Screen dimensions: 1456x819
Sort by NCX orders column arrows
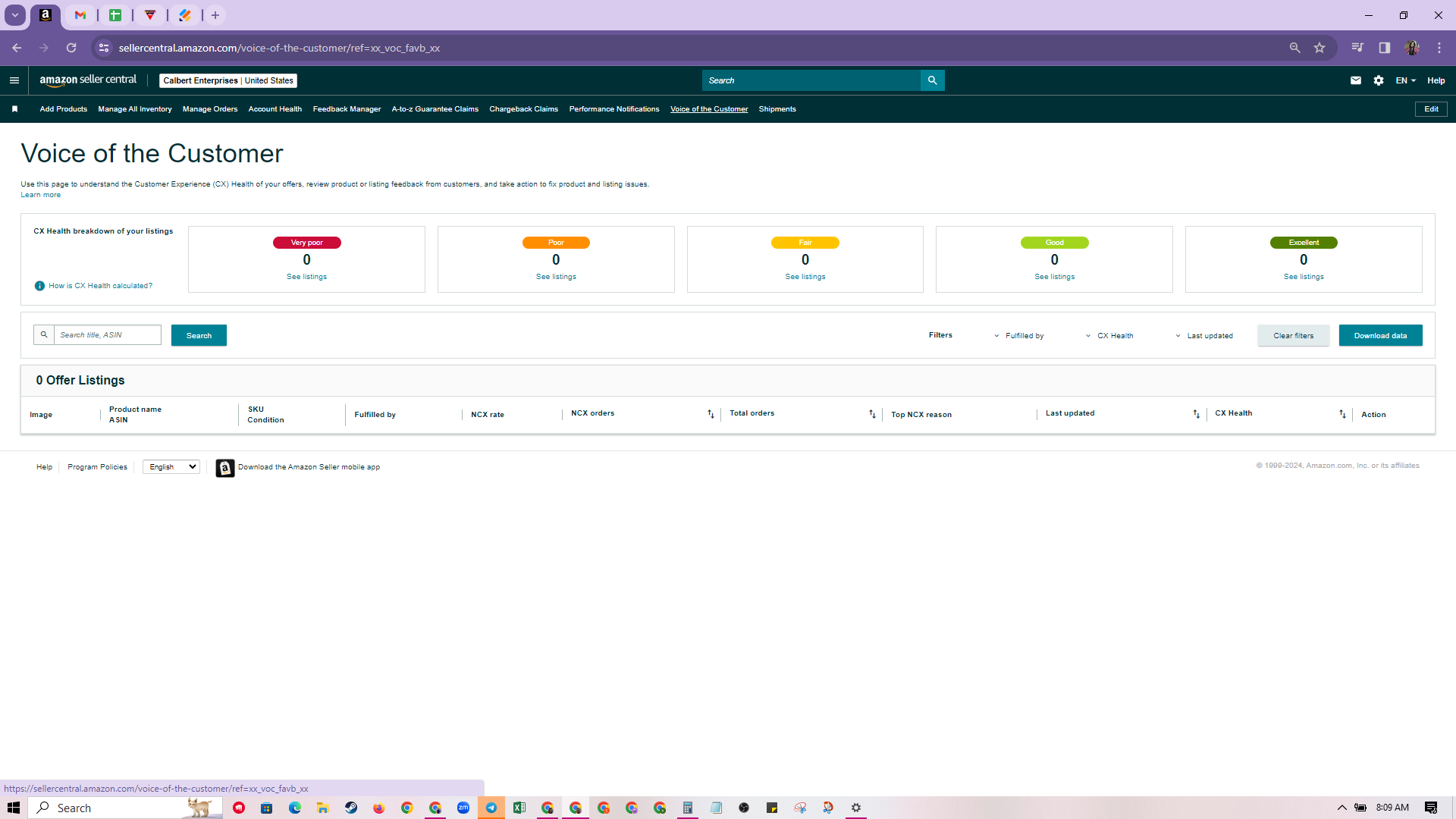(711, 414)
